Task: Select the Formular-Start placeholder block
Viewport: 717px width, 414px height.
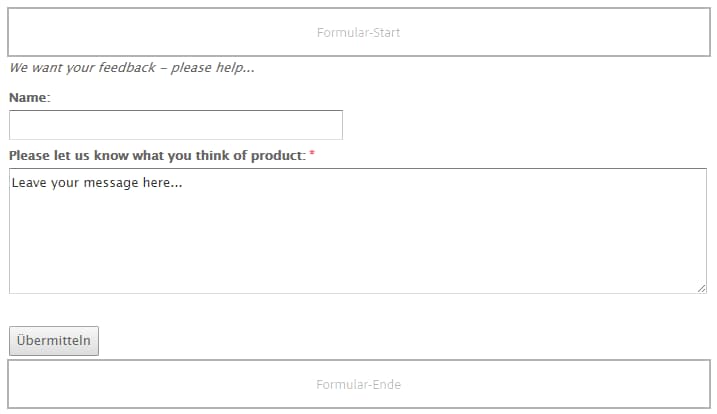Action: (x=358, y=32)
